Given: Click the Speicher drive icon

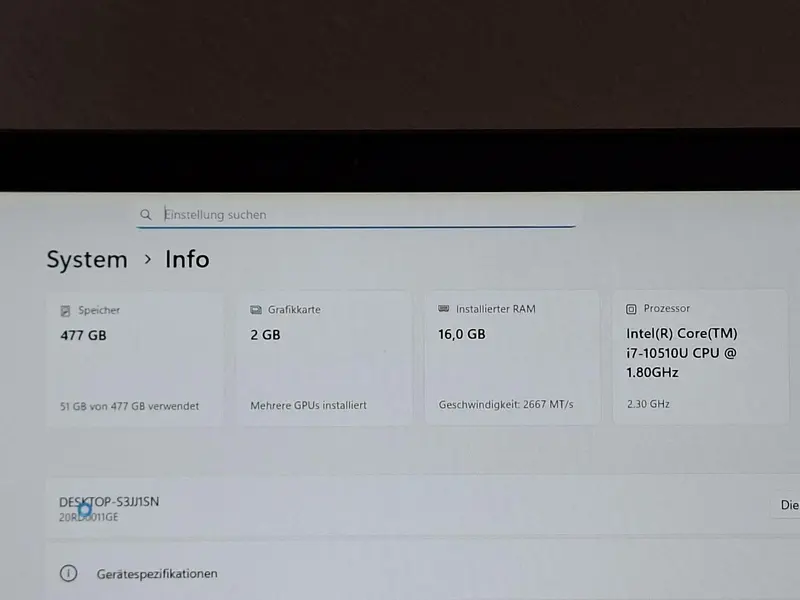Looking at the screenshot, I should [x=65, y=311].
